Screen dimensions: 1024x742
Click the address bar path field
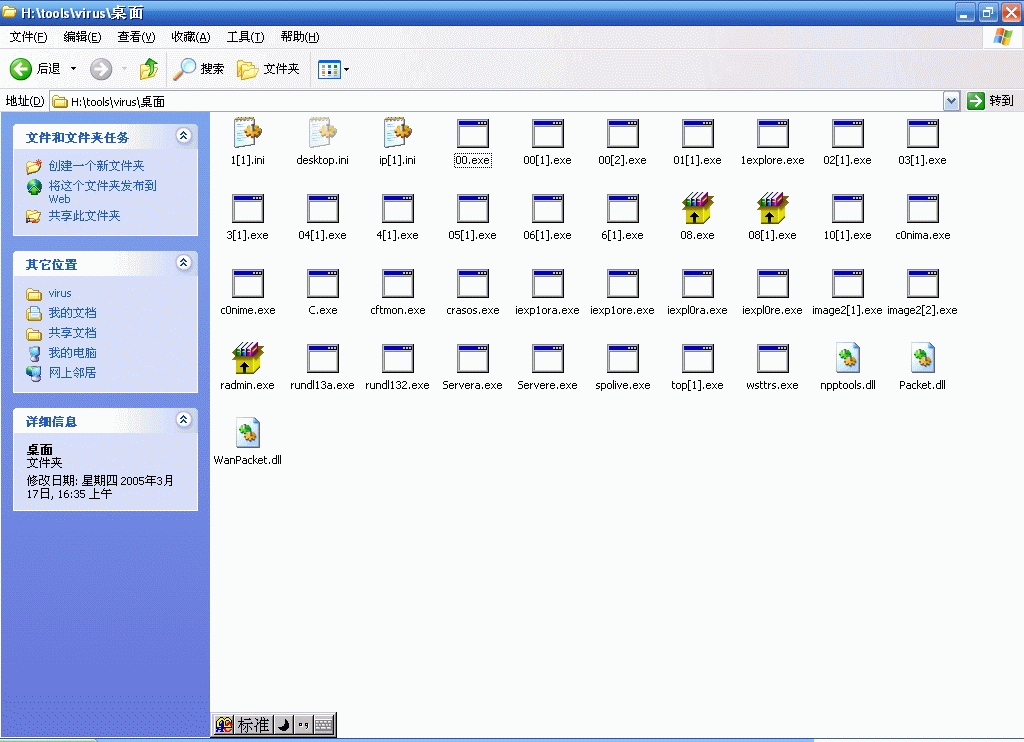point(496,101)
